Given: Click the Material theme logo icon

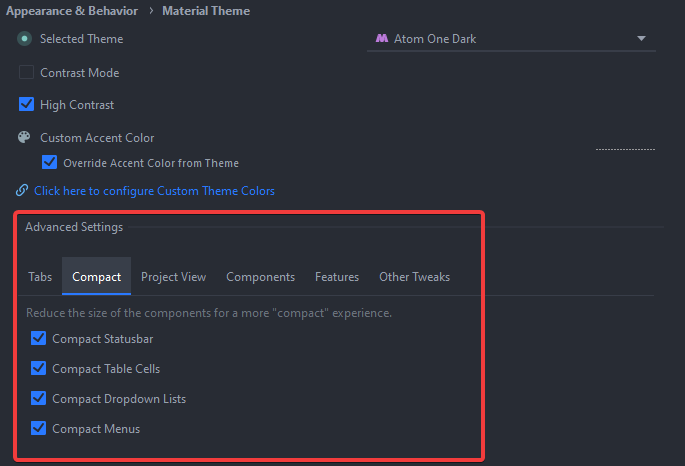Looking at the screenshot, I should pyautogui.click(x=382, y=39).
